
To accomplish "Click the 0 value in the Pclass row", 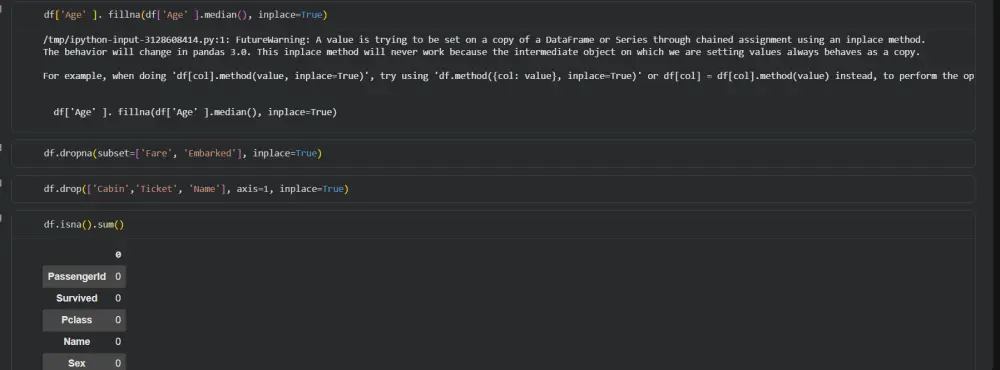I will (x=118, y=320).
